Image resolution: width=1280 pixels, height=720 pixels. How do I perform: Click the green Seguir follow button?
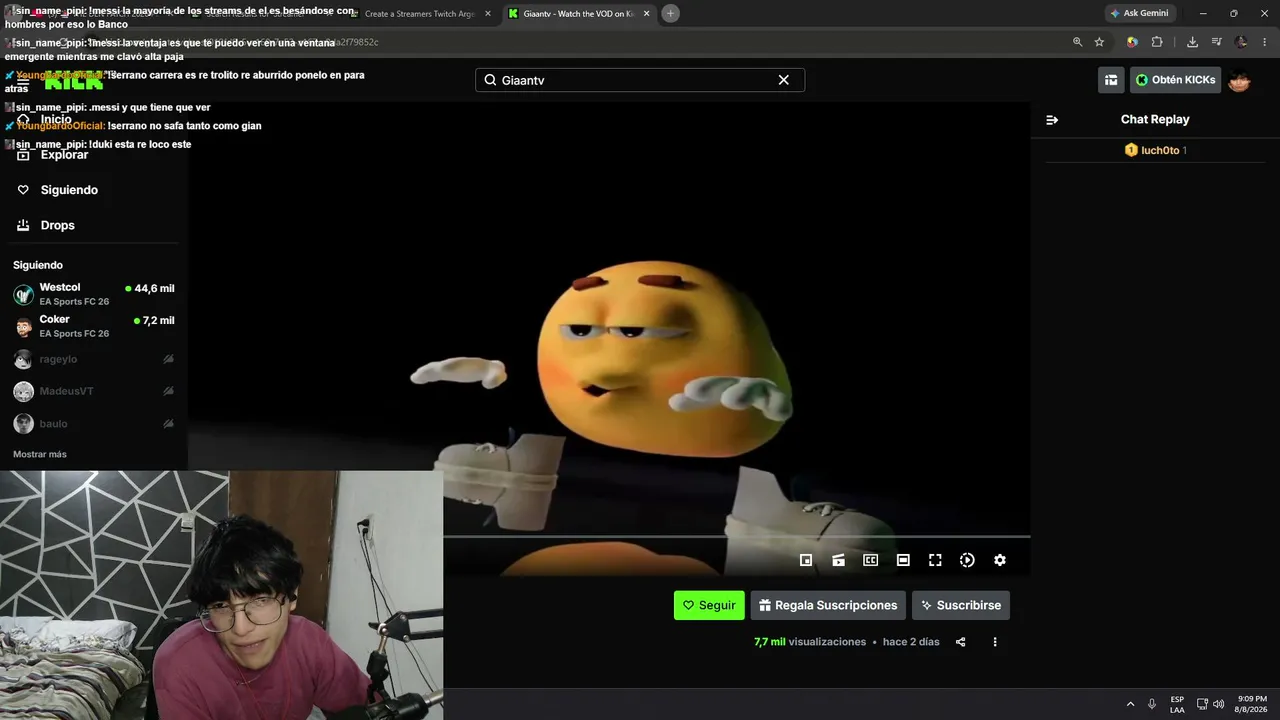[x=709, y=605]
